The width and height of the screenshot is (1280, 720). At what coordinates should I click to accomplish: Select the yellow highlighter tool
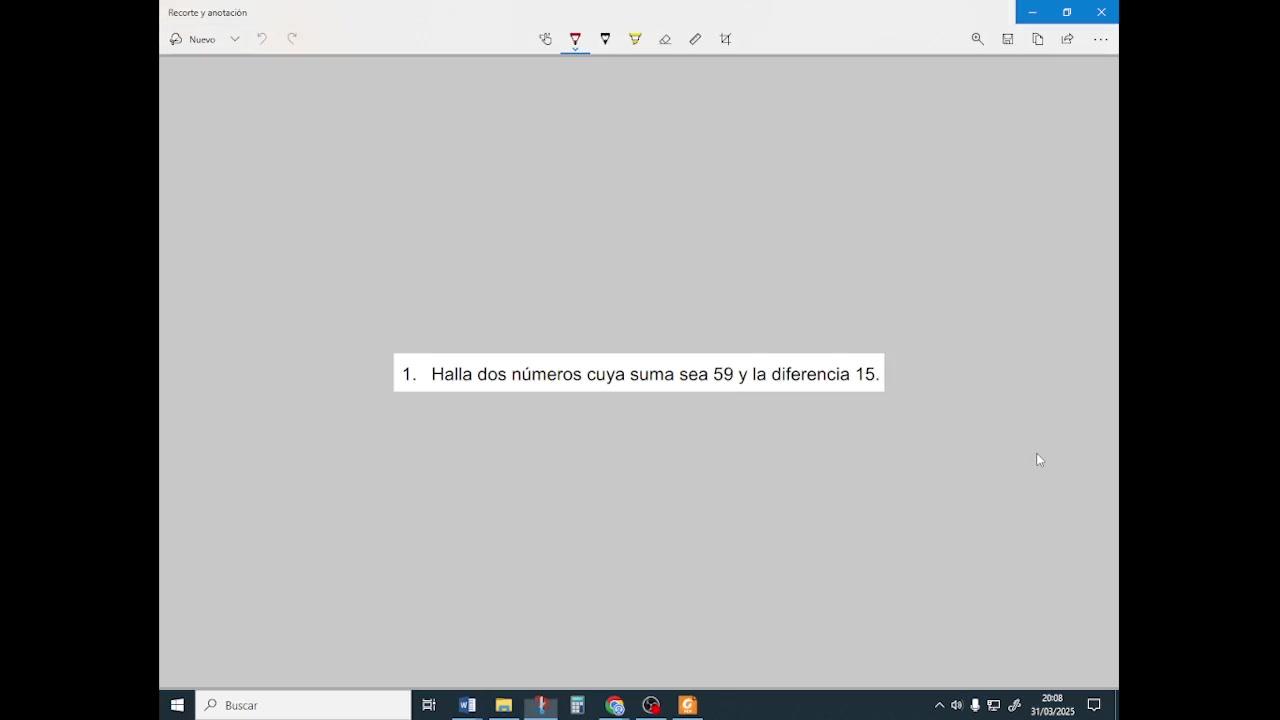[x=635, y=39]
